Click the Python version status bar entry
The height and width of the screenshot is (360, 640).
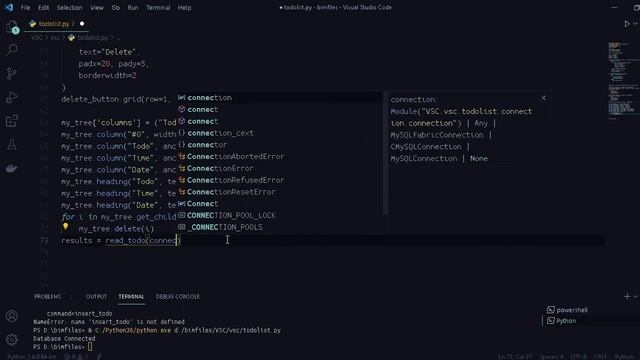click(31, 356)
